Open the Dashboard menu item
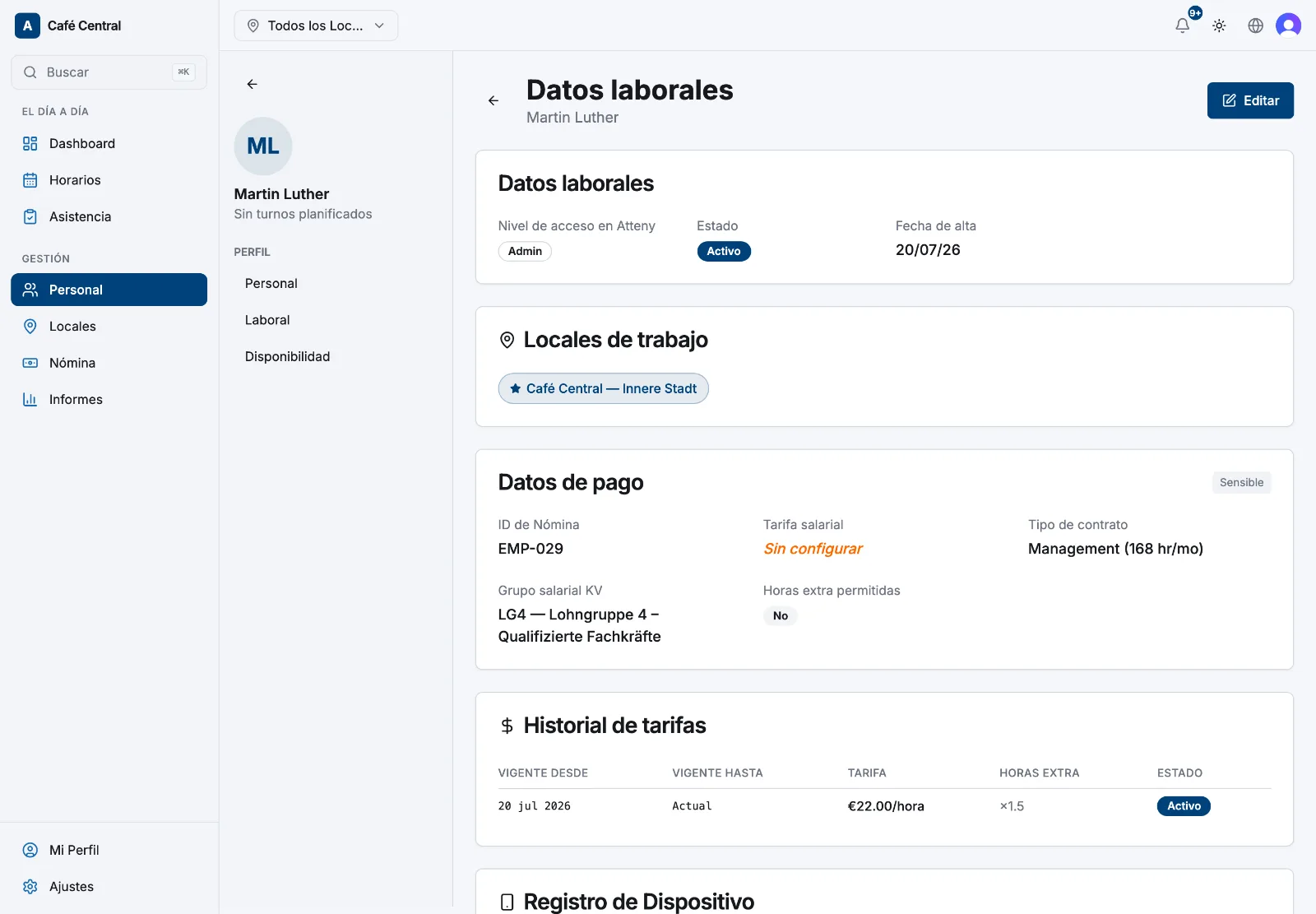 (x=109, y=143)
